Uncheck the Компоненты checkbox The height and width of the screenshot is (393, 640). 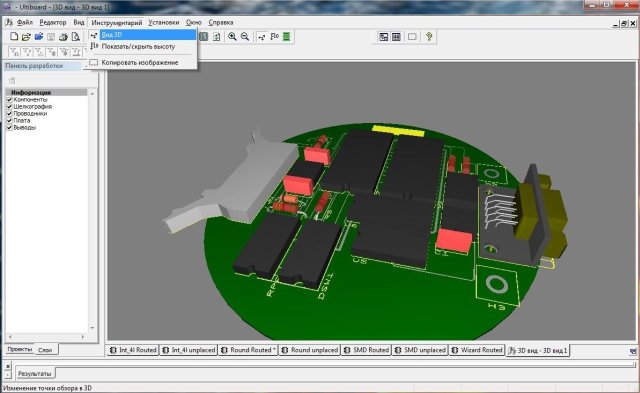pos(9,100)
